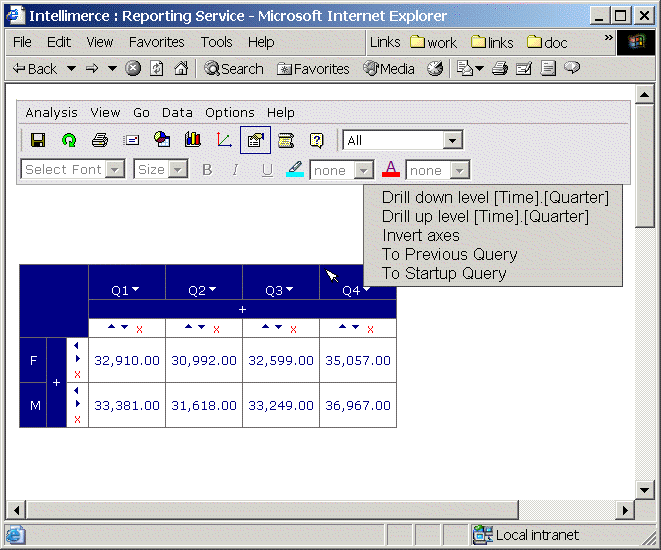This screenshot has height=550, width=661.
Task: Click the red font color A icon
Action: 391,169
